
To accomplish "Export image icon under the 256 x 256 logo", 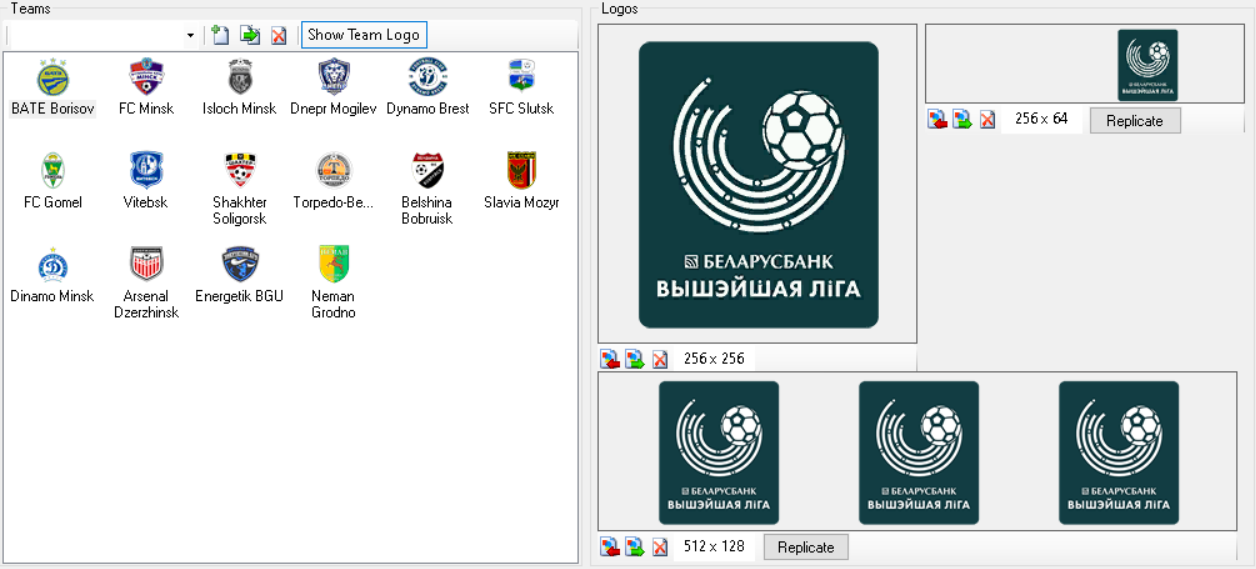I will [x=635, y=359].
